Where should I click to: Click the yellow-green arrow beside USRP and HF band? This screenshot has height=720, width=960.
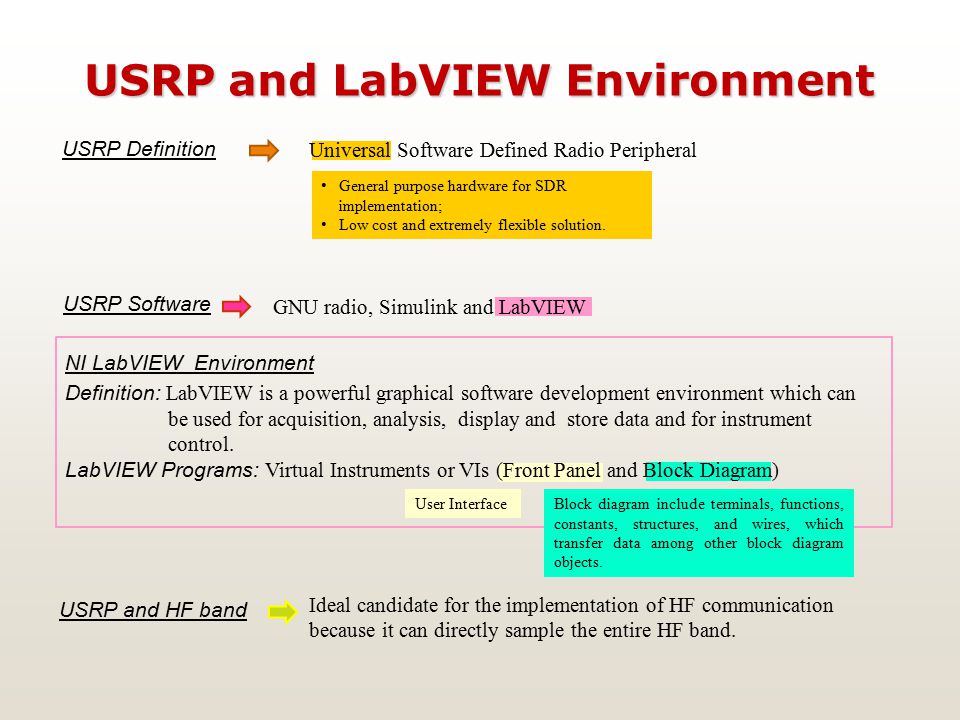(x=282, y=611)
